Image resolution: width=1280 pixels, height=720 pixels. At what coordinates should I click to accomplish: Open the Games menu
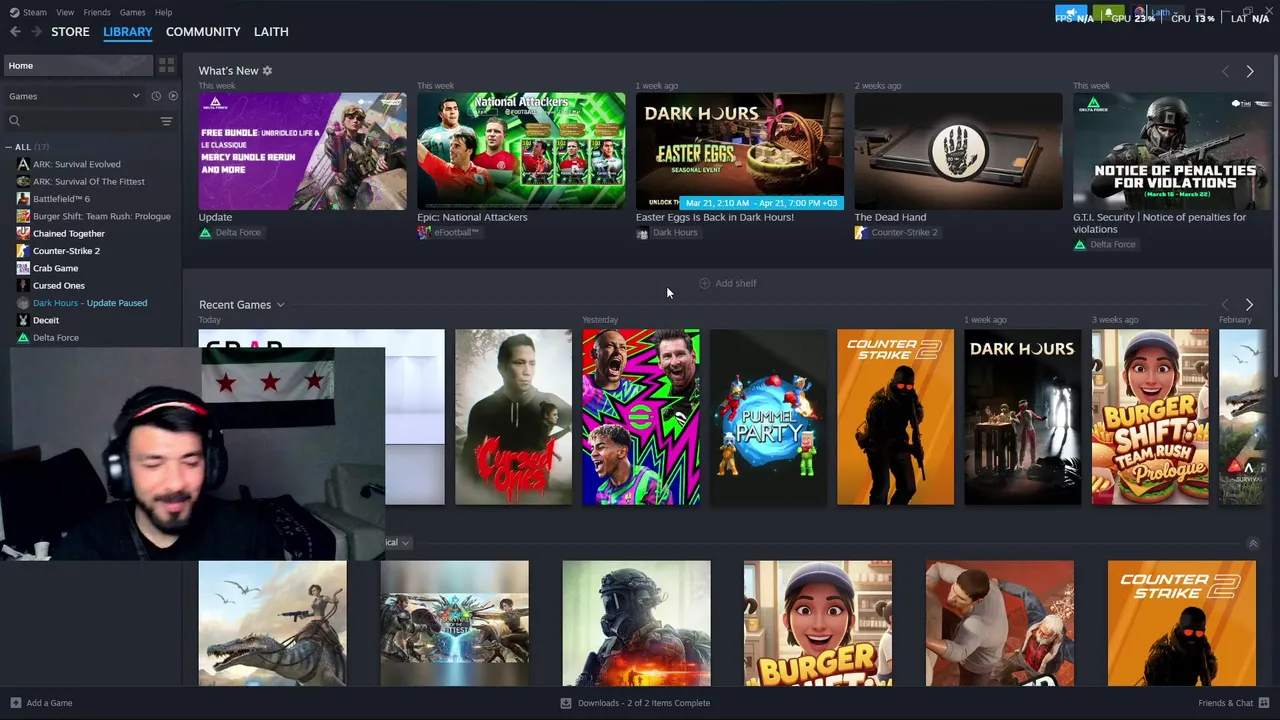pos(132,12)
